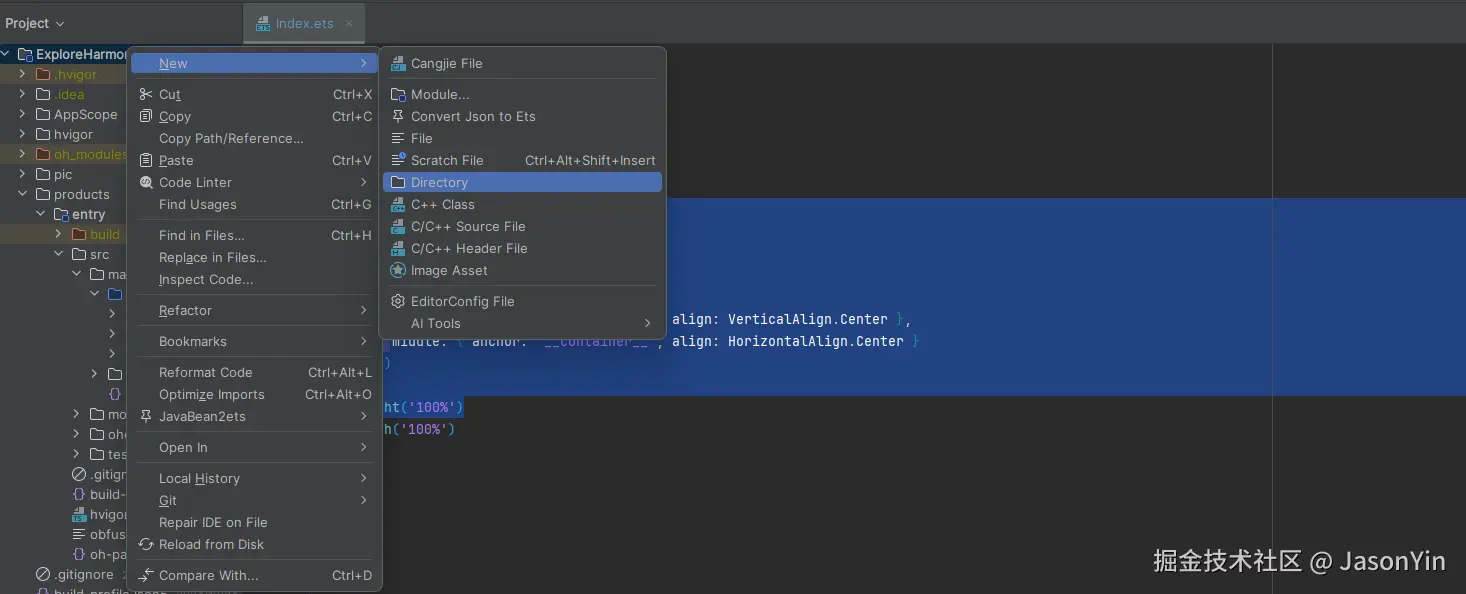Click the EditorConfig File gear icon
Image resolution: width=1466 pixels, height=594 pixels.
398,301
